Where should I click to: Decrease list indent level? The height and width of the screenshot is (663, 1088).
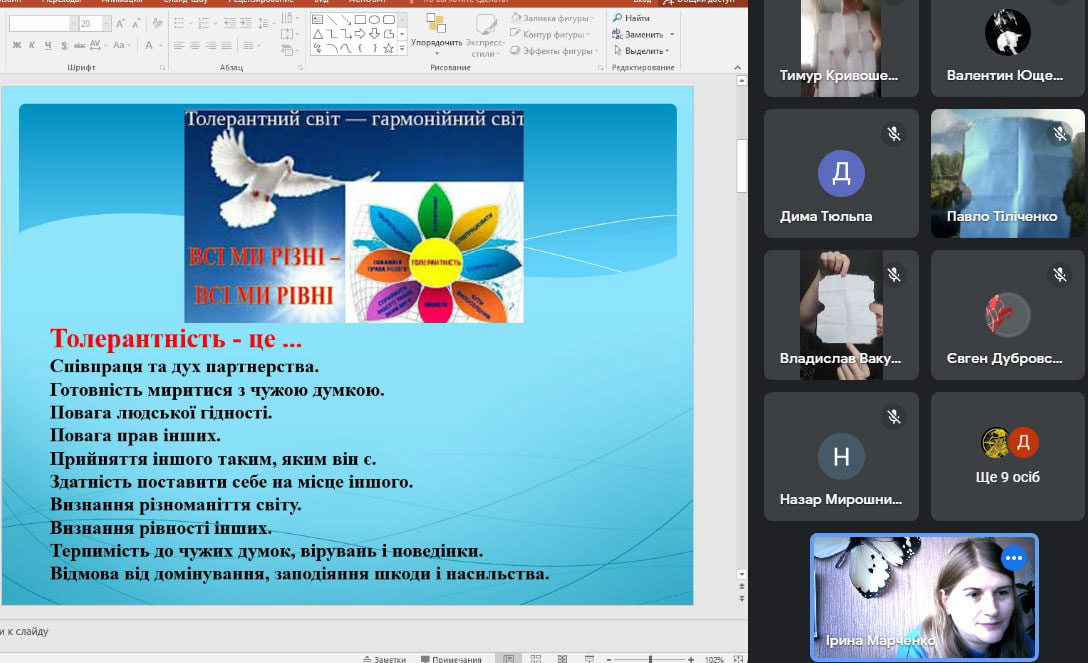pos(230,24)
